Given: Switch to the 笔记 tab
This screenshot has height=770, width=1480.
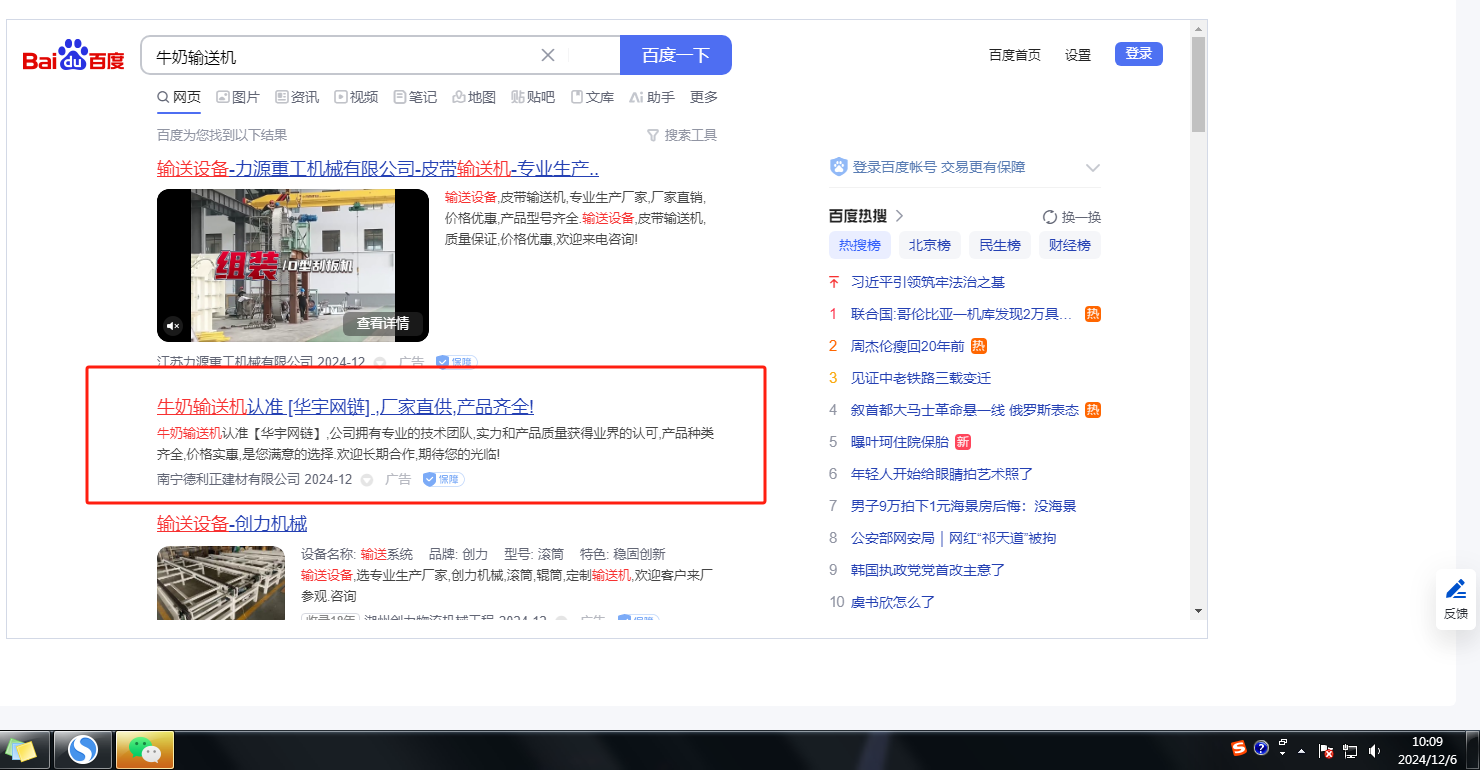Looking at the screenshot, I should tap(415, 97).
